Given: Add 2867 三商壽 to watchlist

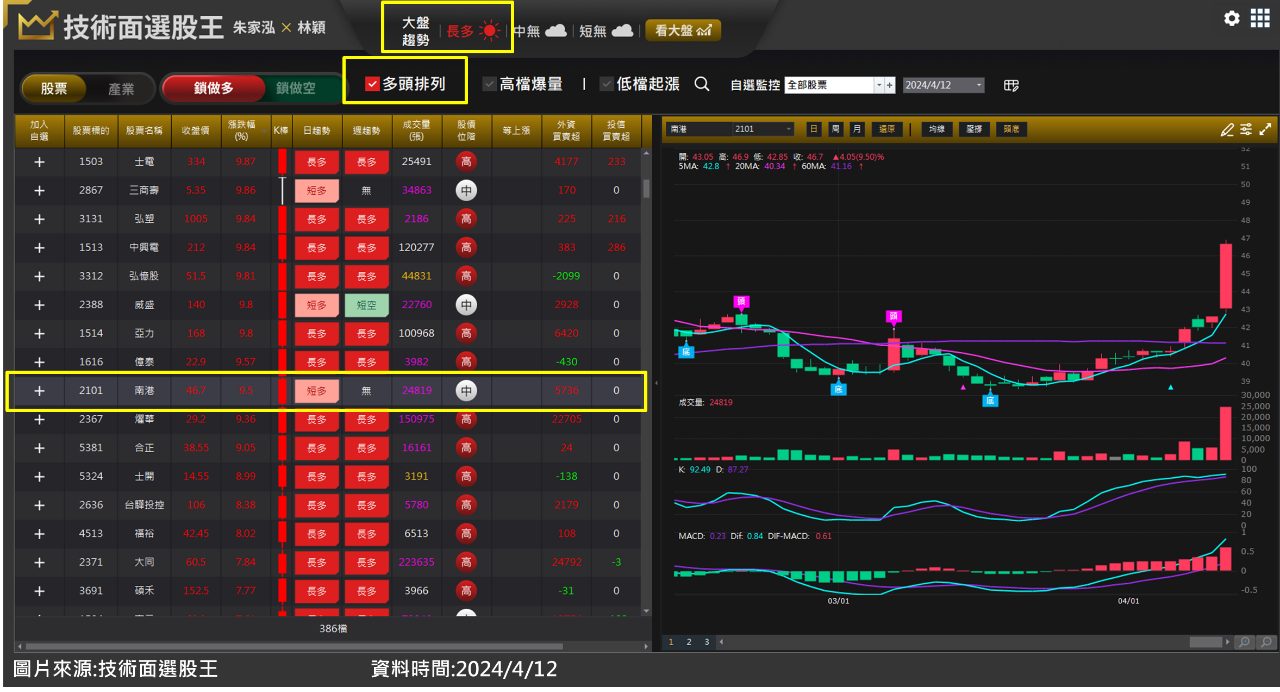Looking at the screenshot, I should pos(40,190).
